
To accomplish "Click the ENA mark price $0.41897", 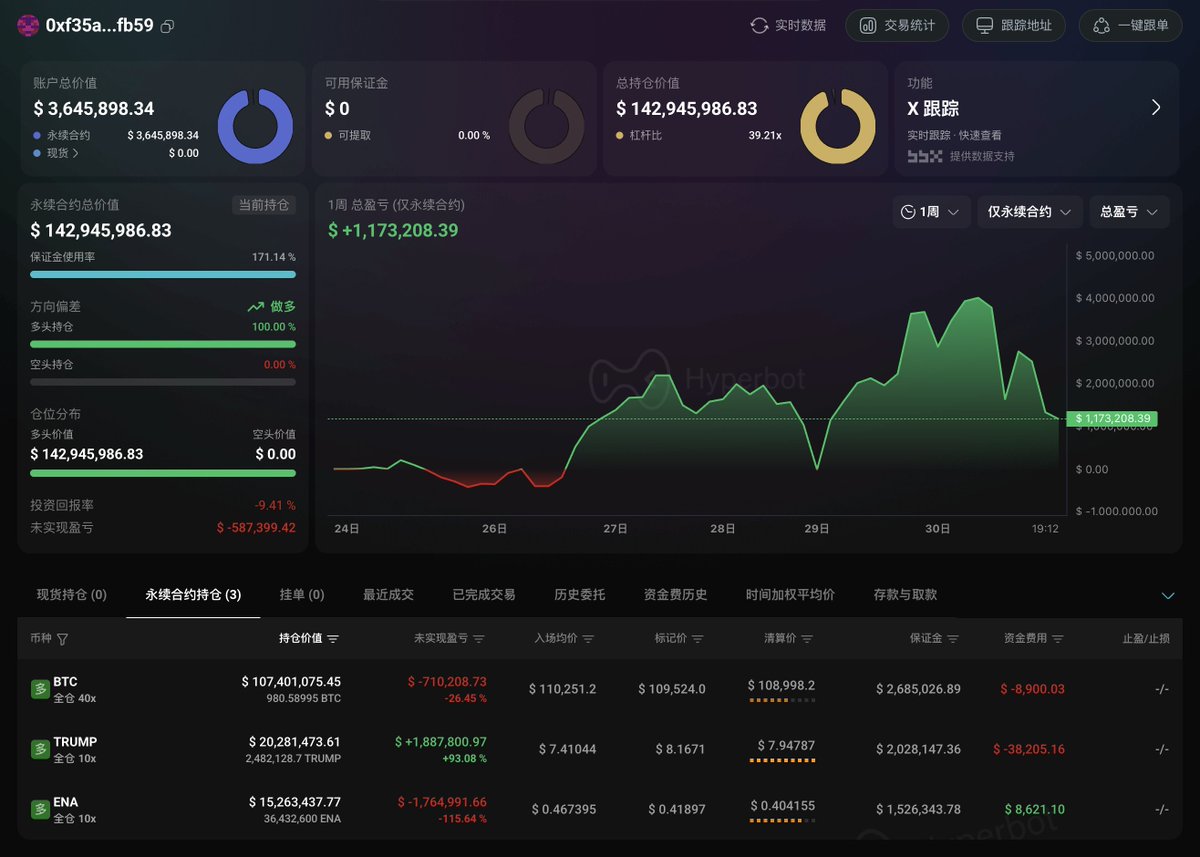I will pos(677,809).
